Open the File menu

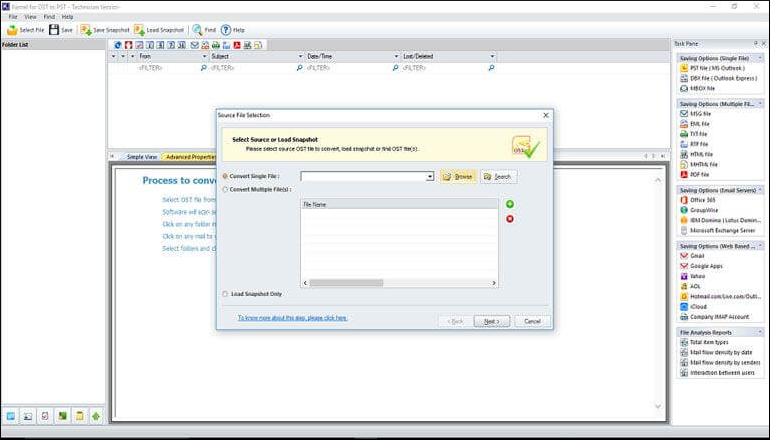tap(13, 17)
